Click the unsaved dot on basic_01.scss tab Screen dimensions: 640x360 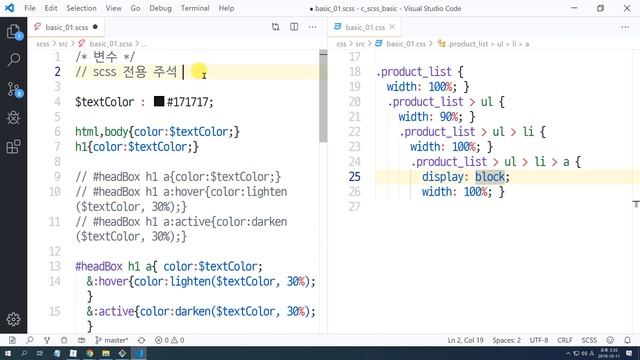pos(95,27)
